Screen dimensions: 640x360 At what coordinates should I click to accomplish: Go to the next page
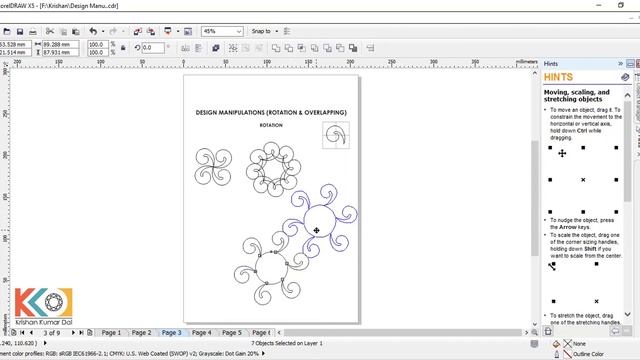(x=73, y=333)
